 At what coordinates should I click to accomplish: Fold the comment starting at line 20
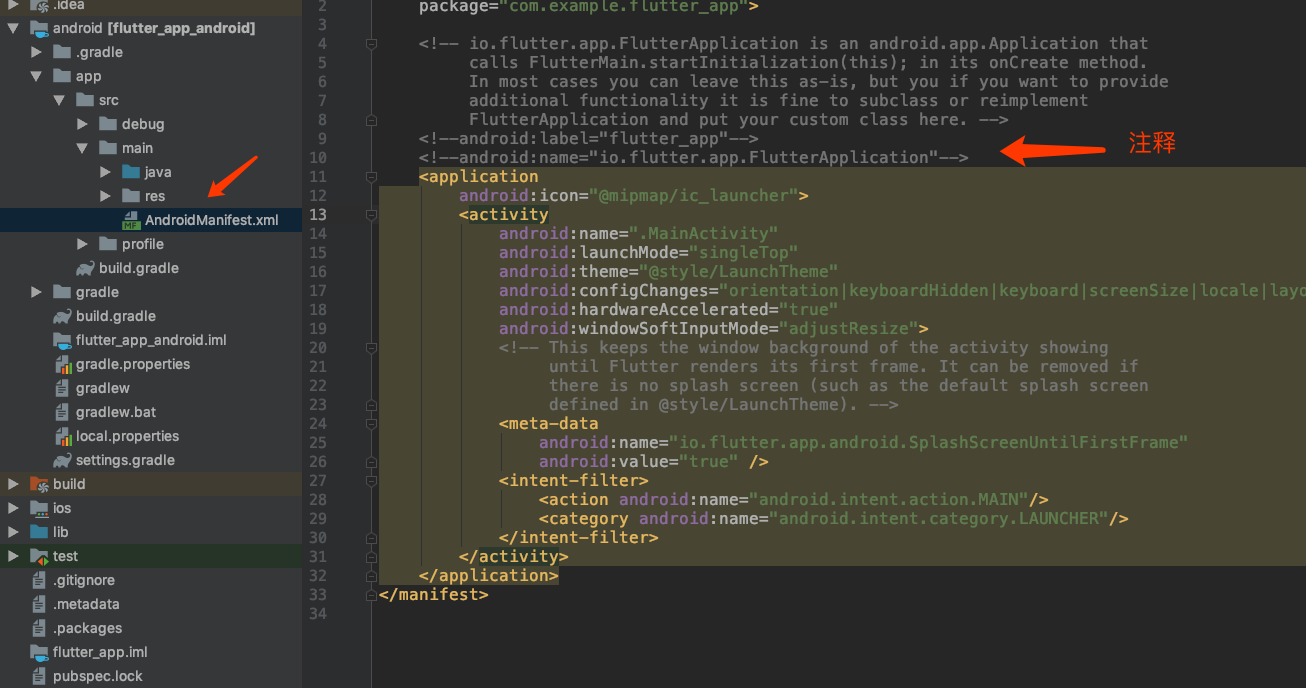pos(372,348)
